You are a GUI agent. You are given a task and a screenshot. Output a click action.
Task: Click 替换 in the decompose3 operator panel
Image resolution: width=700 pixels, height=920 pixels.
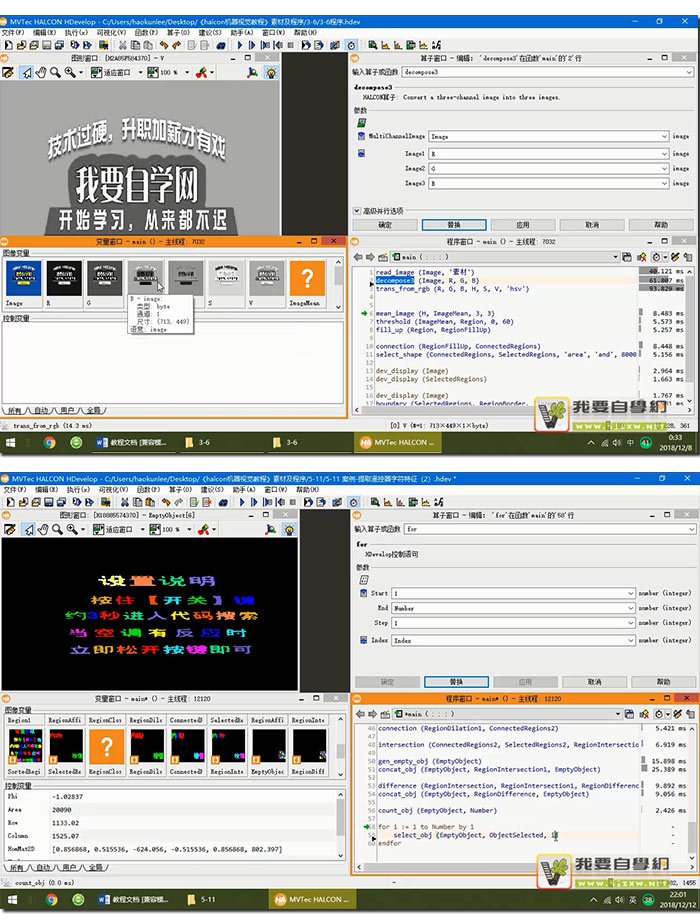tap(454, 225)
